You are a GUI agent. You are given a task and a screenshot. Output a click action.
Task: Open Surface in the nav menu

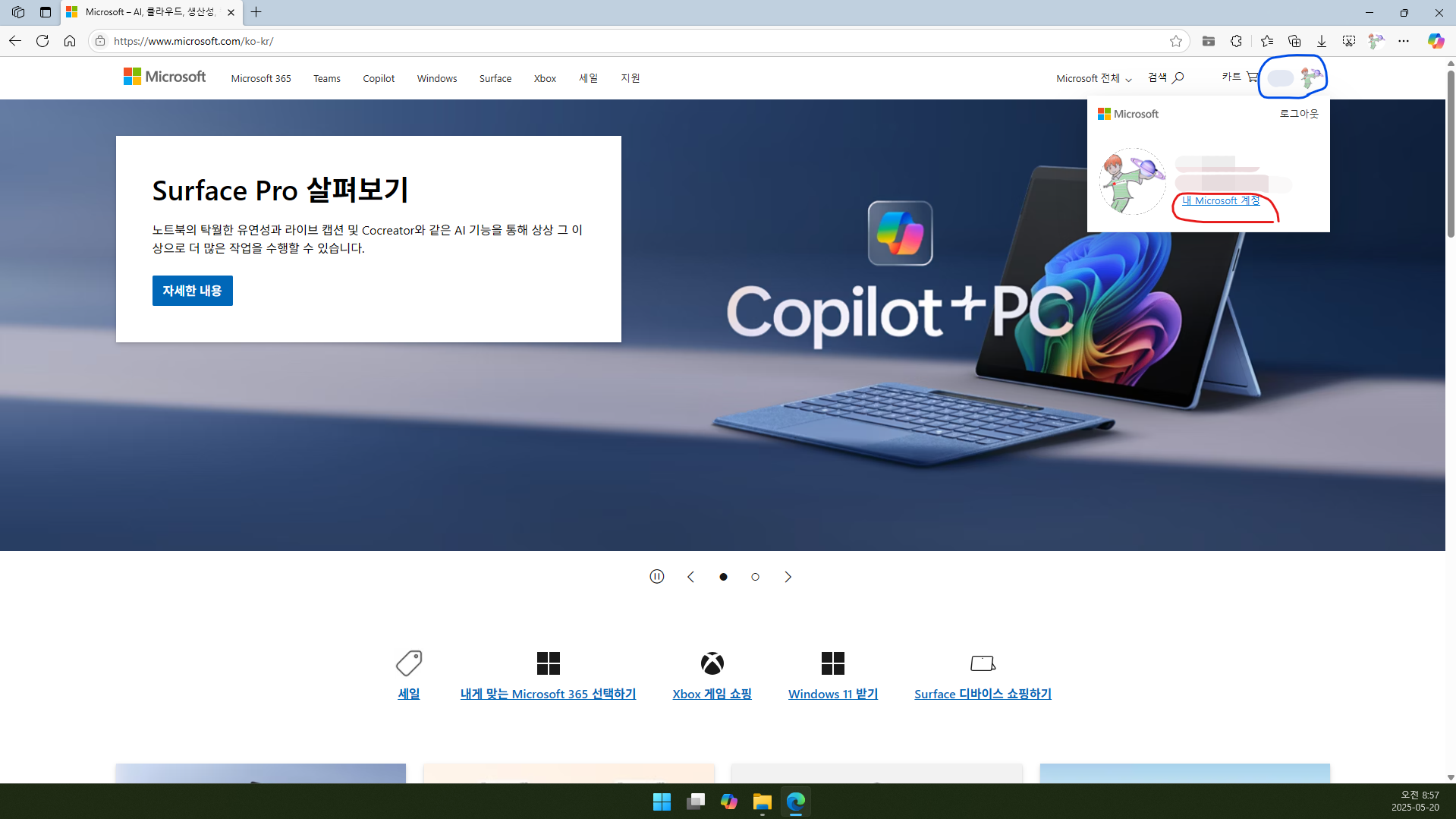pos(495,78)
